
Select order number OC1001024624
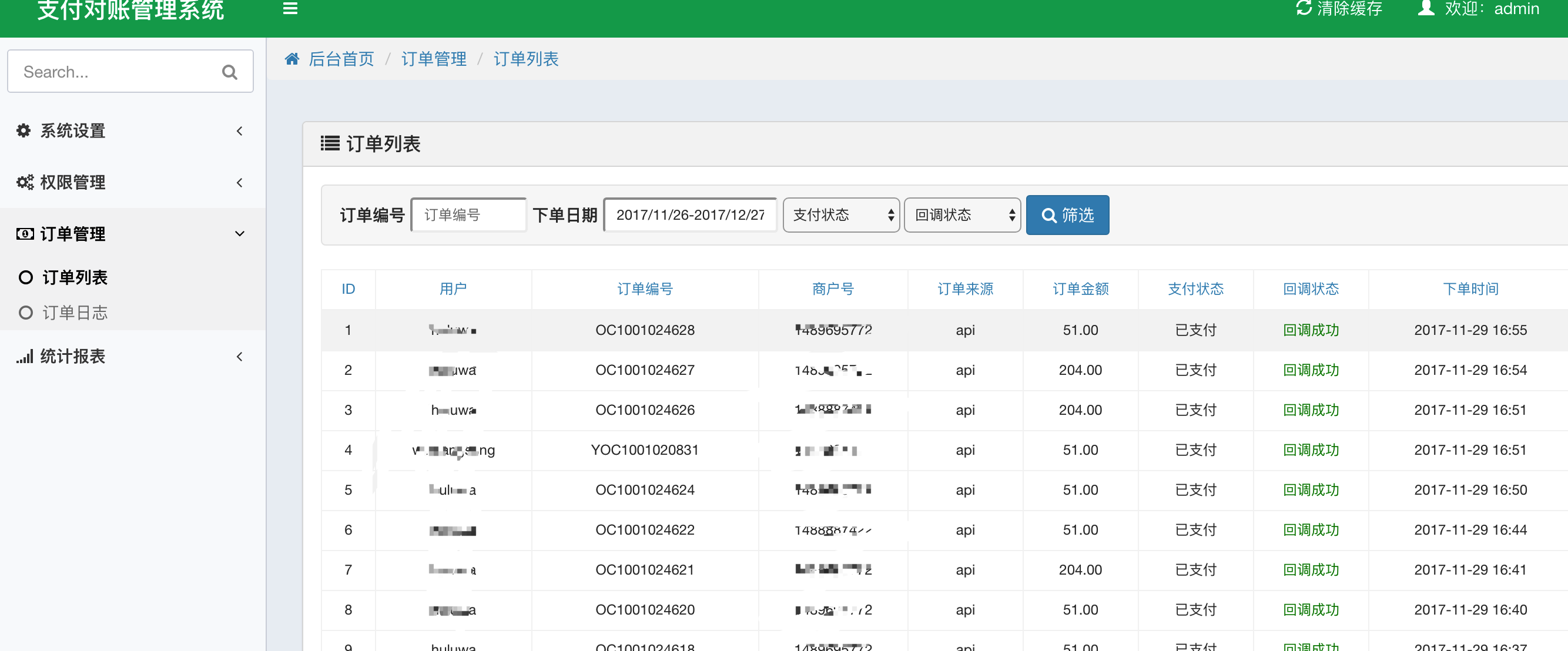(645, 491)
